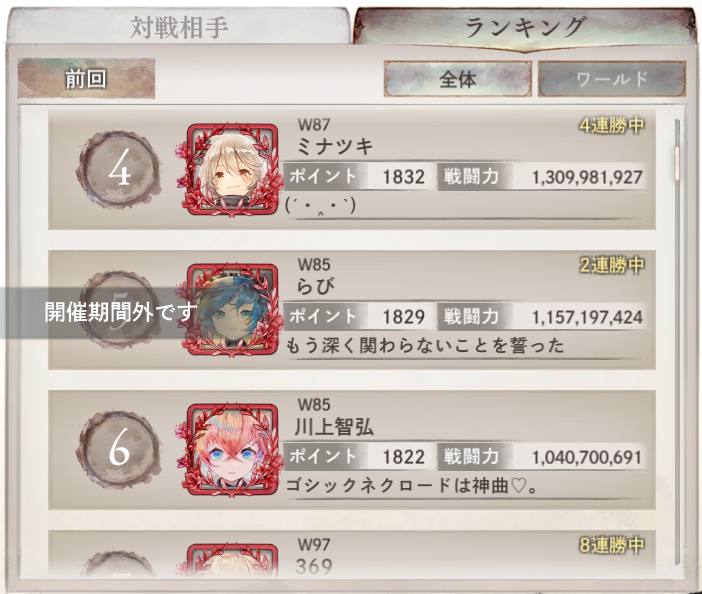702x594 pixels.
Task: Click the 4連勝中 win streak label
Action: tap(612, 125)
